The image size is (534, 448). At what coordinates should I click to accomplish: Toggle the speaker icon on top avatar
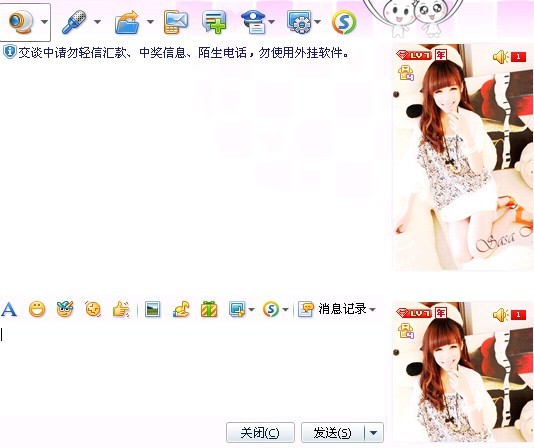(x=501, y=57)
